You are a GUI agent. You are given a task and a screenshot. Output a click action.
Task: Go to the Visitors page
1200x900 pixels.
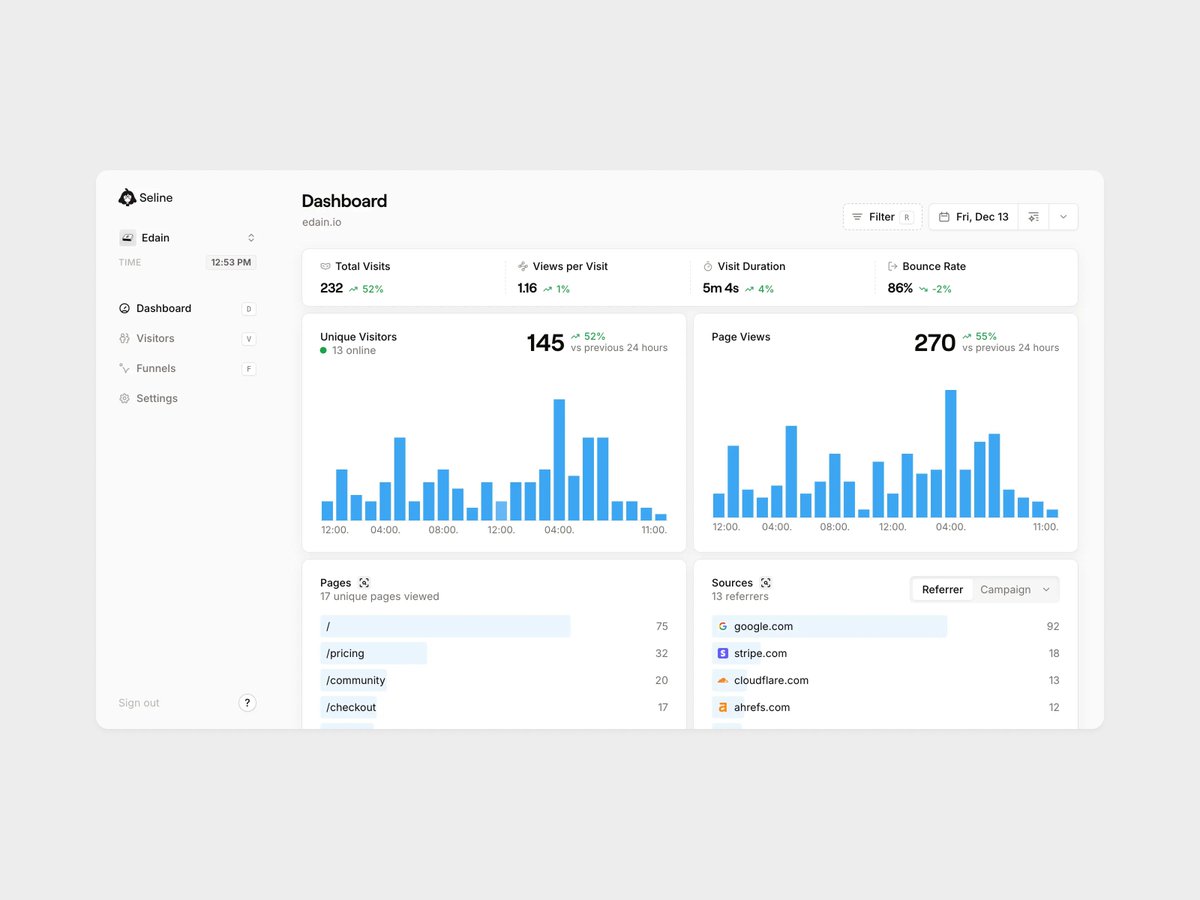click(x=187, y=339)
